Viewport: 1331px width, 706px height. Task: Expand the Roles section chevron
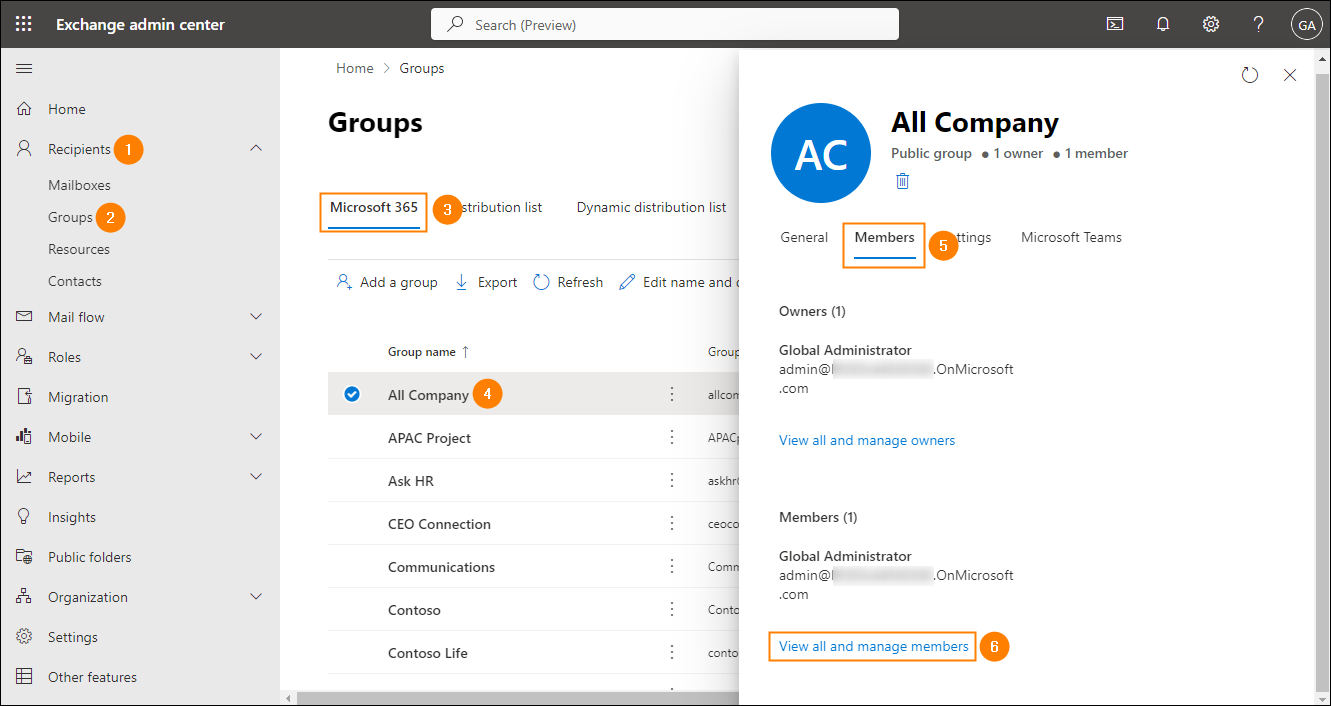pos(256,356)
